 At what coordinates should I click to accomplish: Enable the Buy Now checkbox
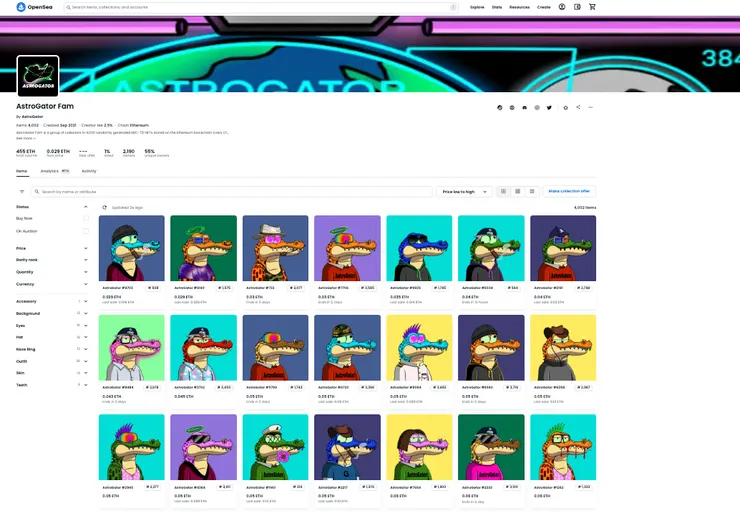coord(86,218)
